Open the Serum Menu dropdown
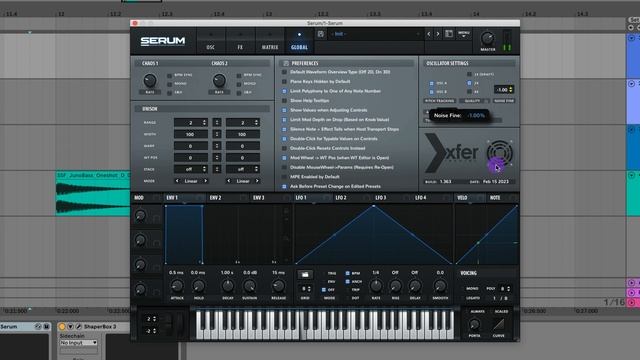640x360 pixels. 464,34
